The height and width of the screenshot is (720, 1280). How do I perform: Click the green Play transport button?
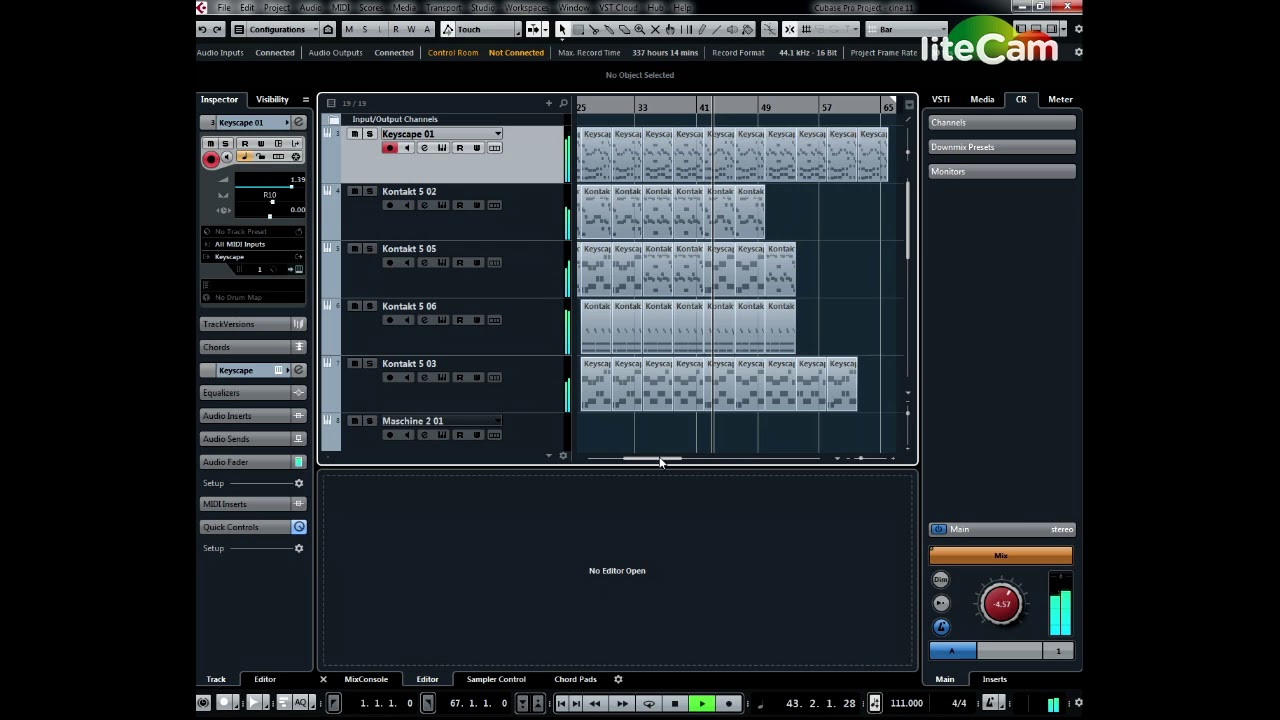(x=702, y=703)
